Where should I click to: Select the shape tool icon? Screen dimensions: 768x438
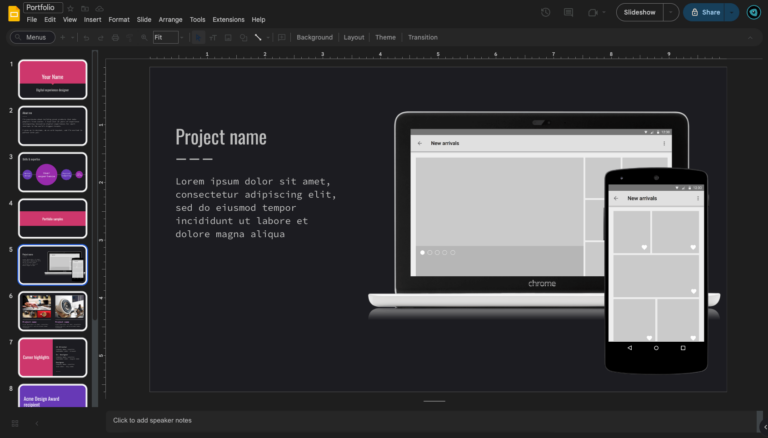(243, 37)
